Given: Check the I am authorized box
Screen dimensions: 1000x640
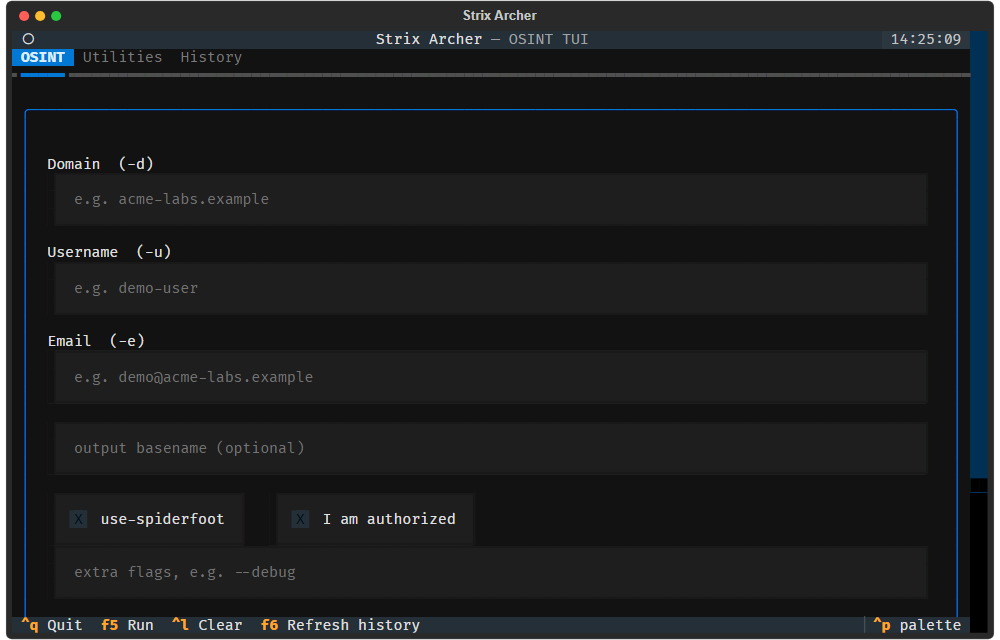Looking at the screenshot, I should 374,519.
